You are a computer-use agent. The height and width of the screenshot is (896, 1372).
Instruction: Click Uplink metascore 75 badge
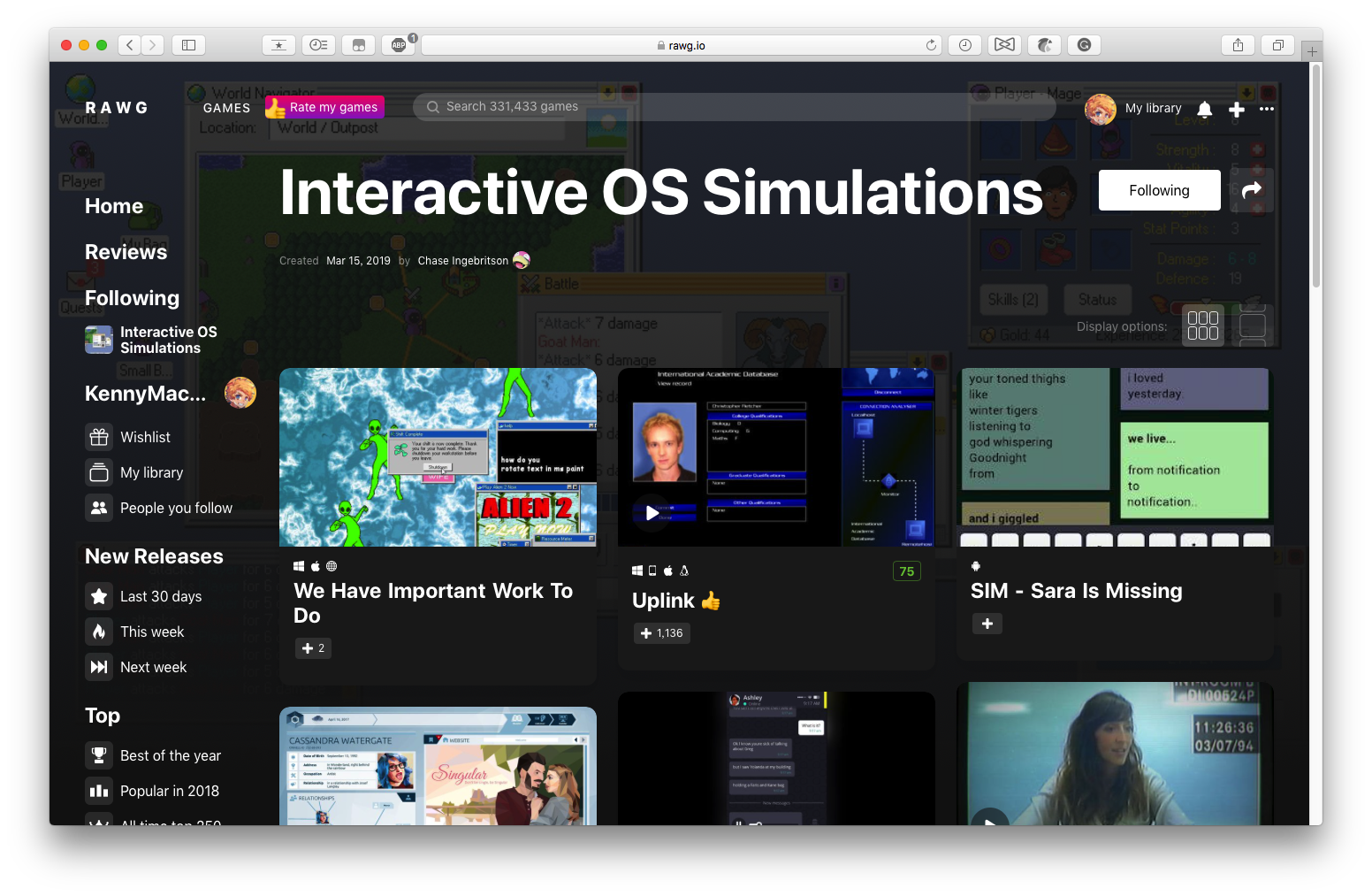907,571
